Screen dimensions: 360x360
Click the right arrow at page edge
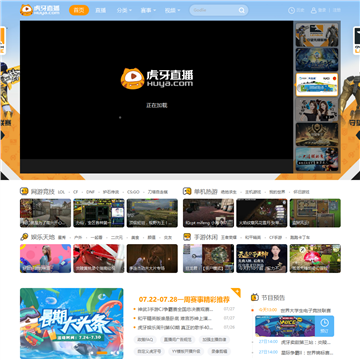[358, 135]
